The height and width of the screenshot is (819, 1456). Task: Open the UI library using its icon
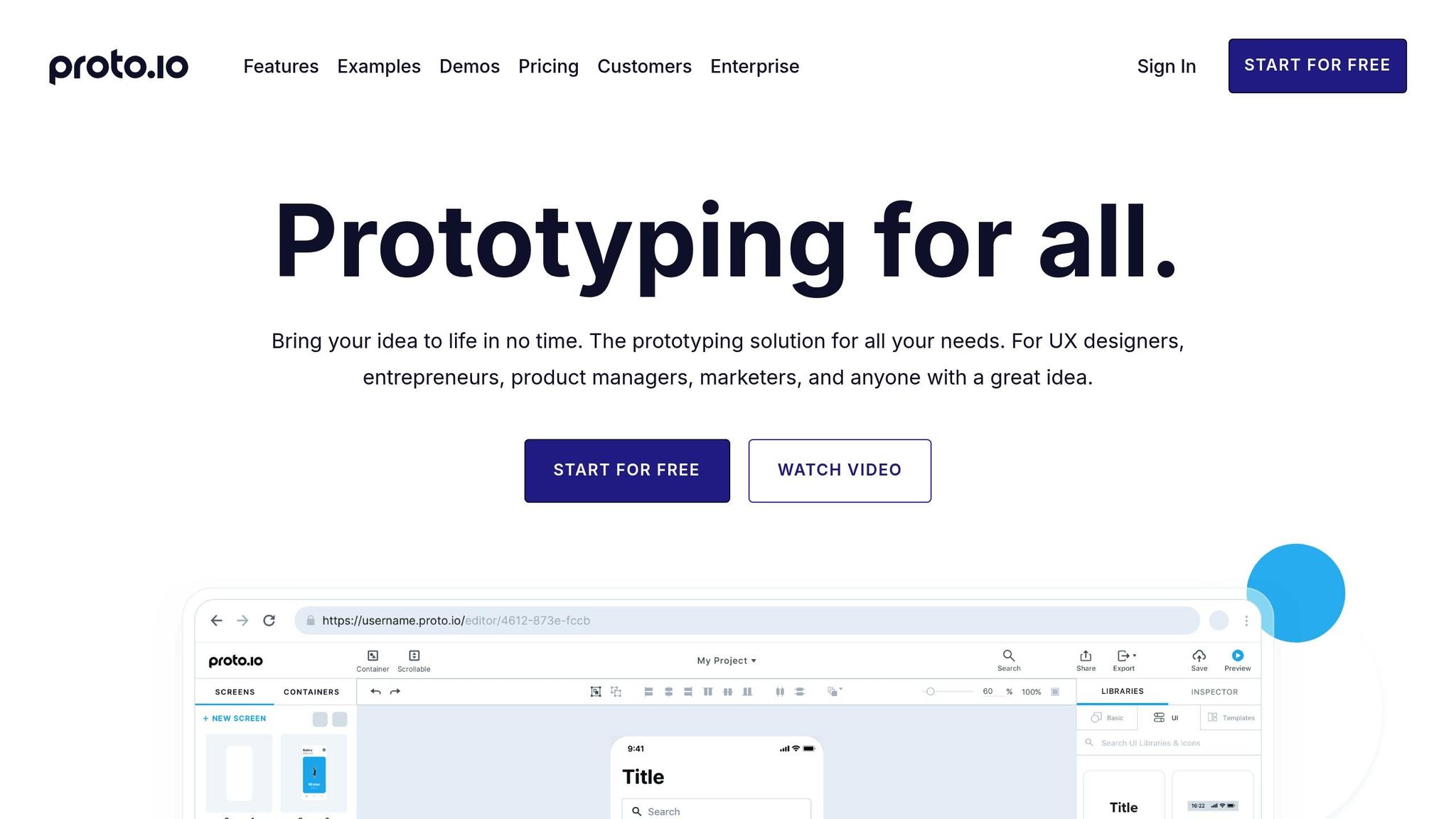(x=1159, y=717)
